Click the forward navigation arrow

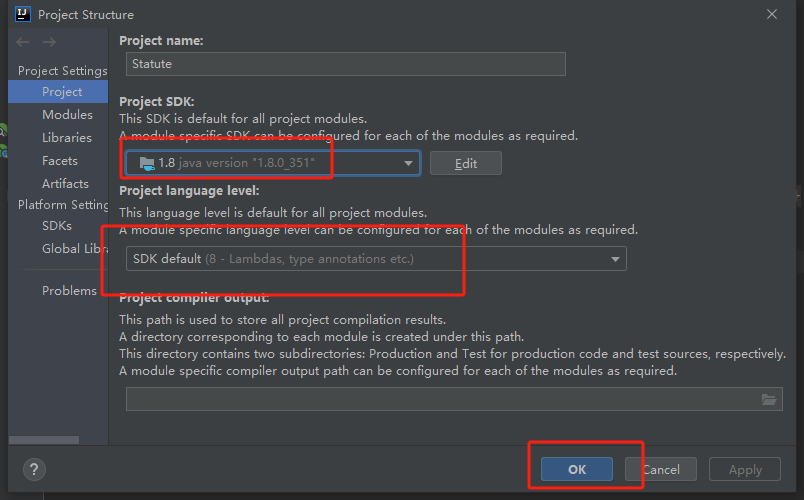(x=49, y=42)
